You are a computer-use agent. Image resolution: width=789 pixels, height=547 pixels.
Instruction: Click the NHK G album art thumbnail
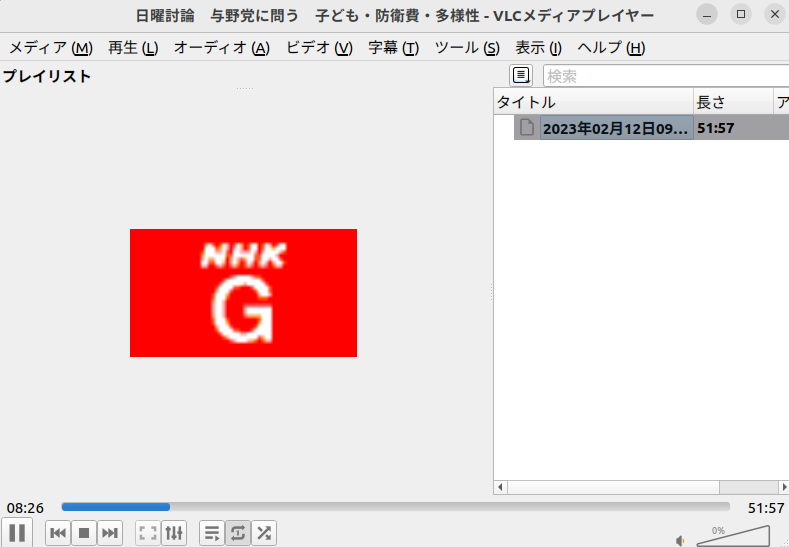point(244,293)
